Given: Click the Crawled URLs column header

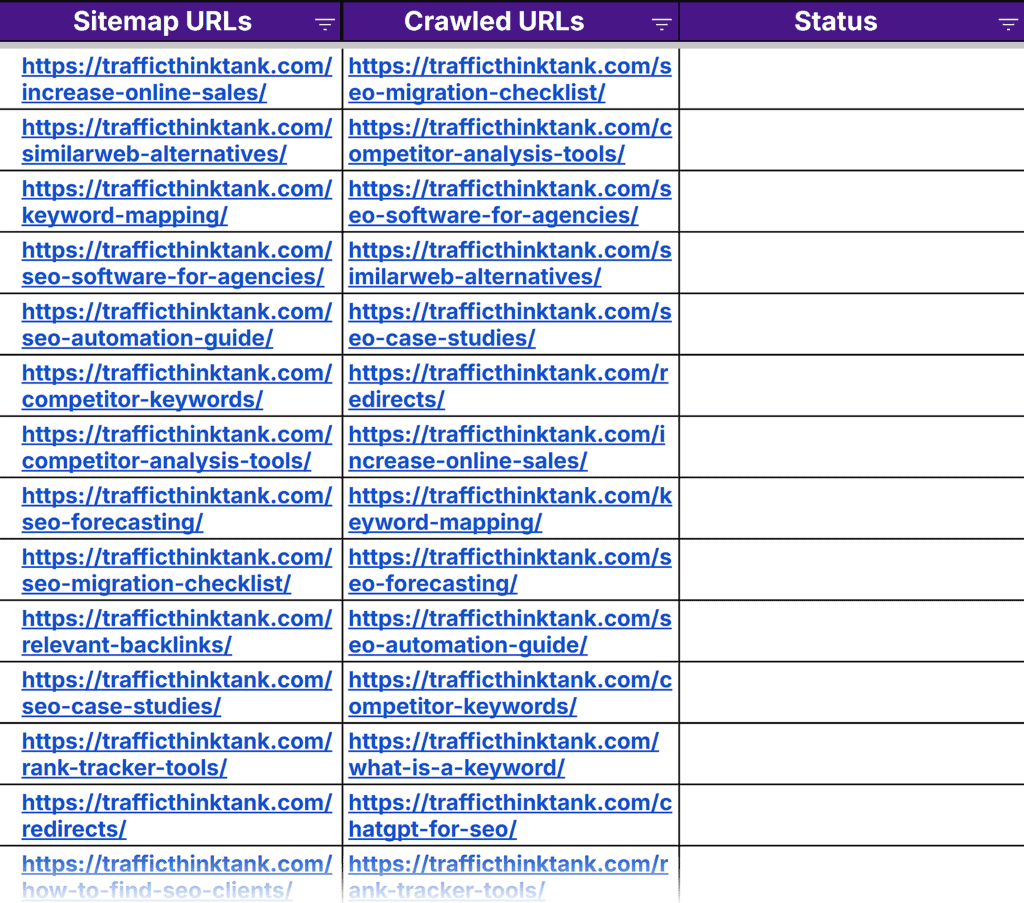Looking at the screenshot, I should [494, 21].
